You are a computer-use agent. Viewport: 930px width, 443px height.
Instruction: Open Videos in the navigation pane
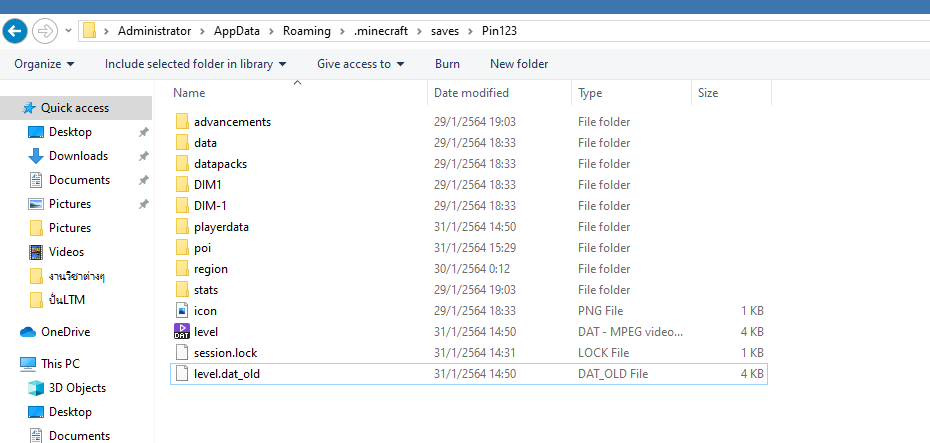pos(66,252)
